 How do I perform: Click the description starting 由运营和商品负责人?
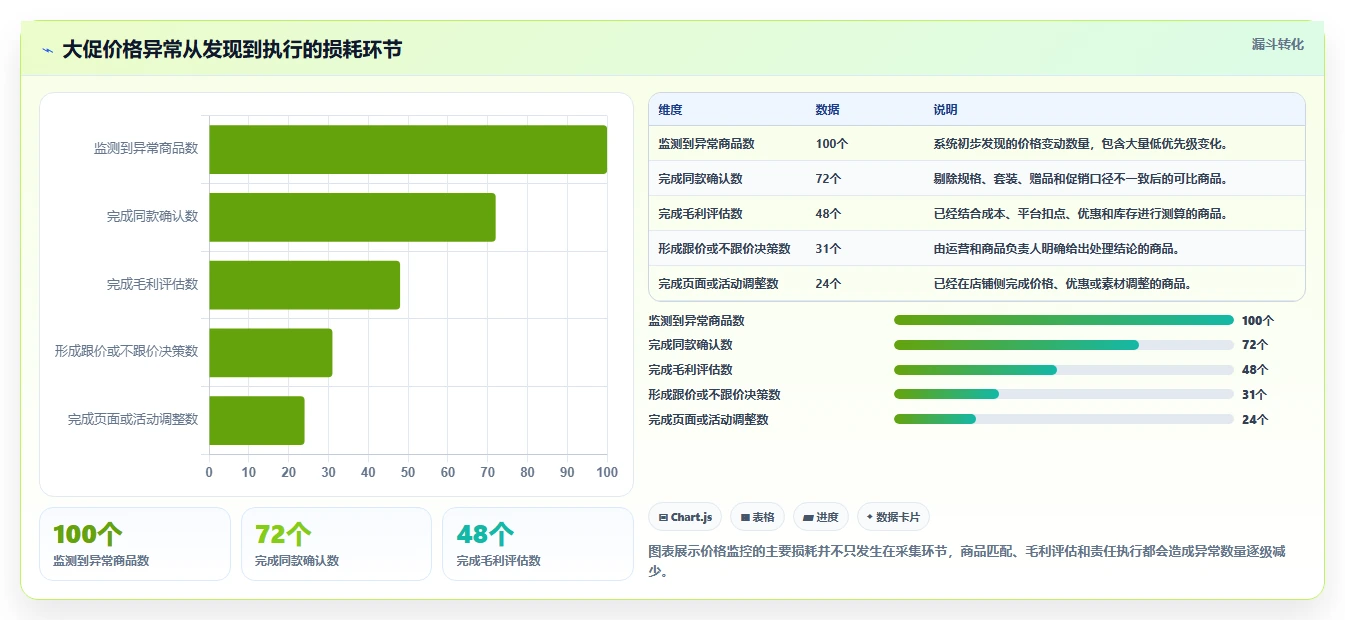(1056, 249)
